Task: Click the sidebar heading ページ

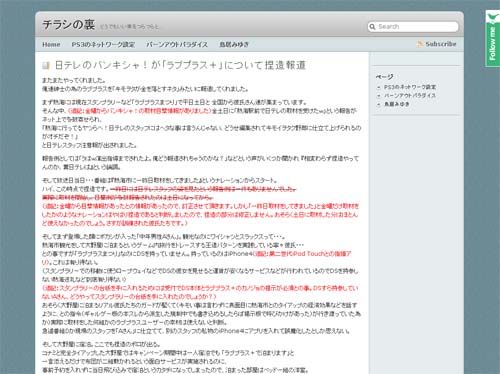Action: pos(384,77)
